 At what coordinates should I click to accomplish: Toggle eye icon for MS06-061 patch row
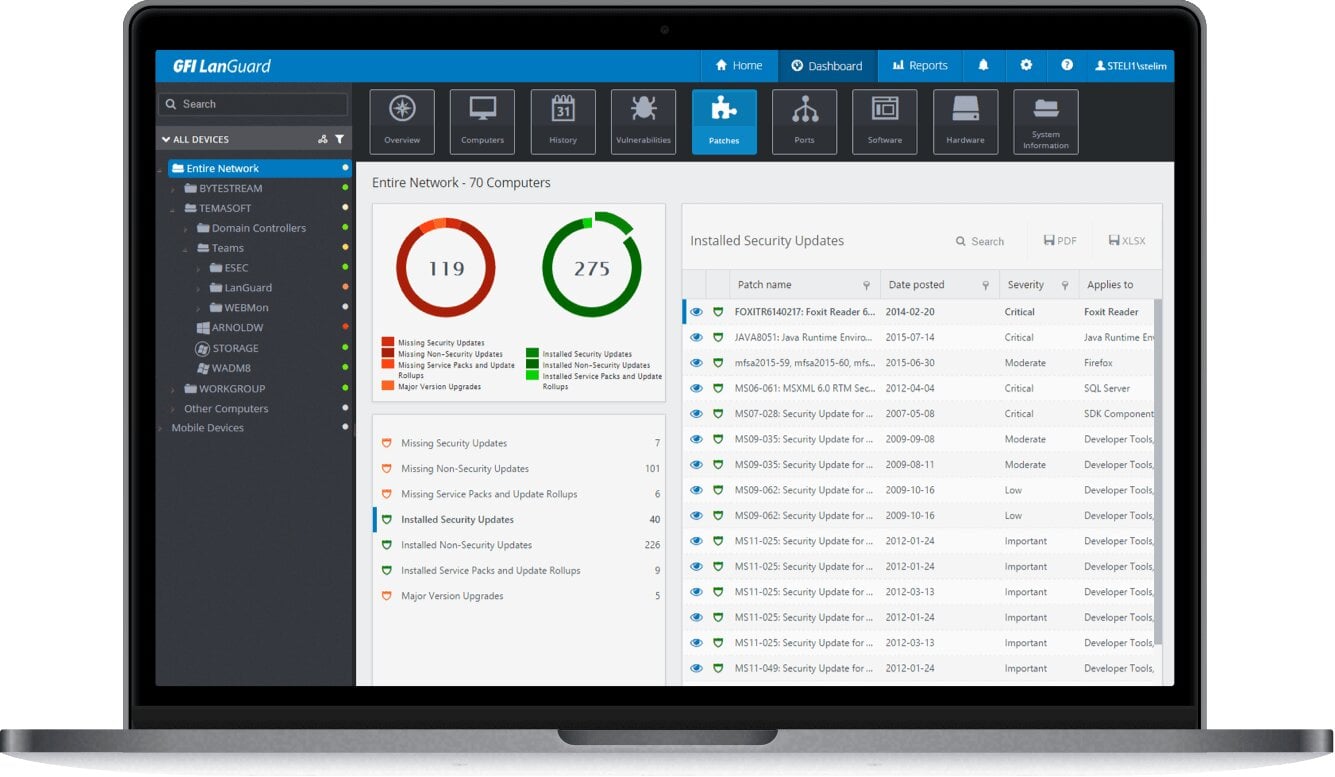[x=696, y=388]
